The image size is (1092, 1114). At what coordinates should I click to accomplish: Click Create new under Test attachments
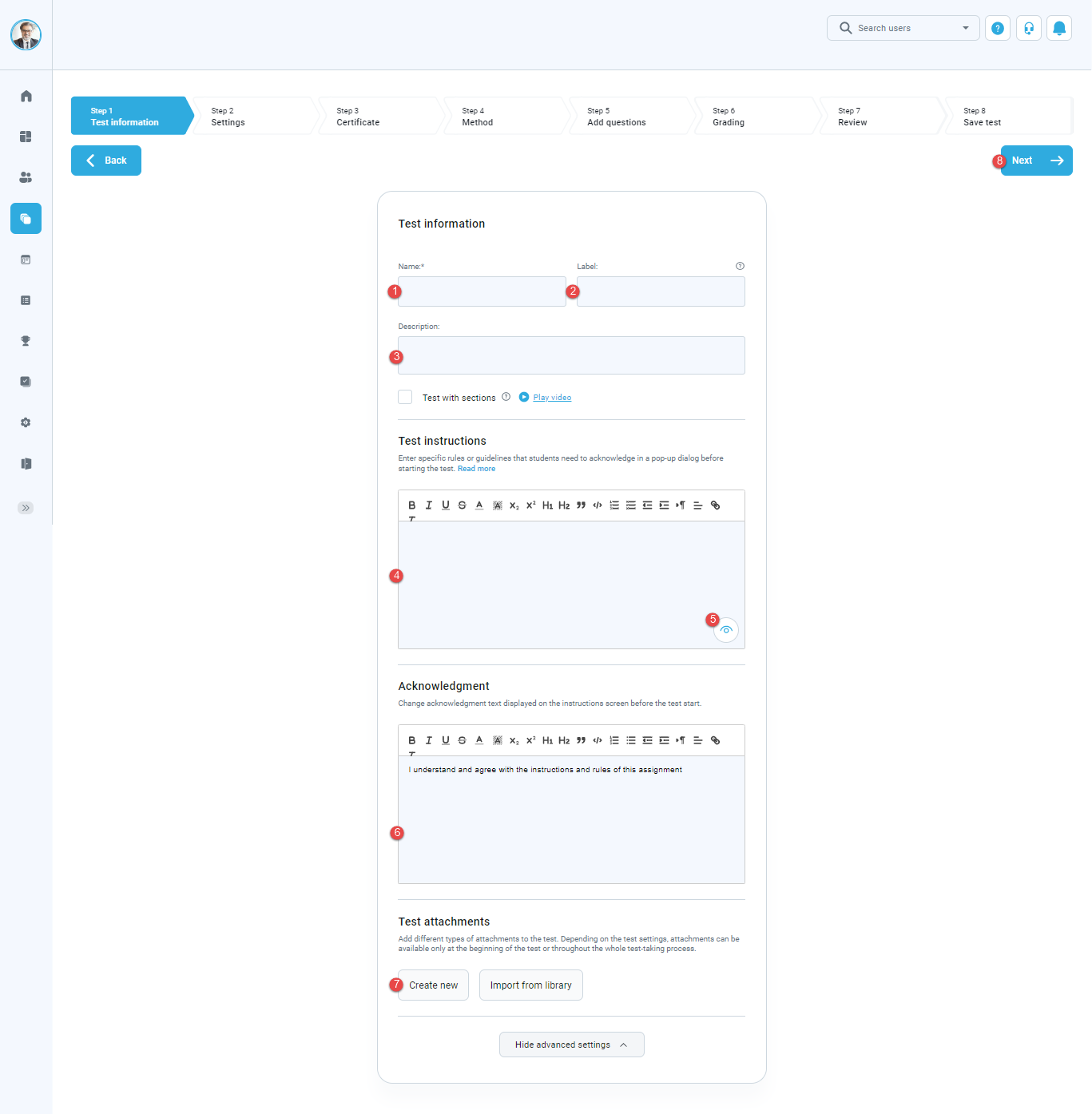click(433, 985)
